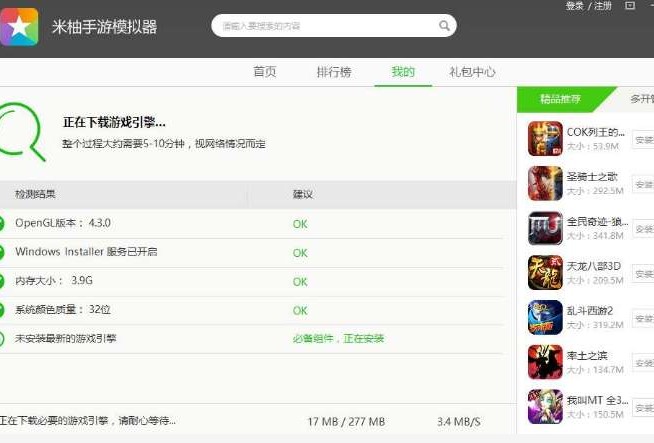654x443 pixels.
Task: Click the 17 MB / 277 MB progress text
Action: coord(346,422)
